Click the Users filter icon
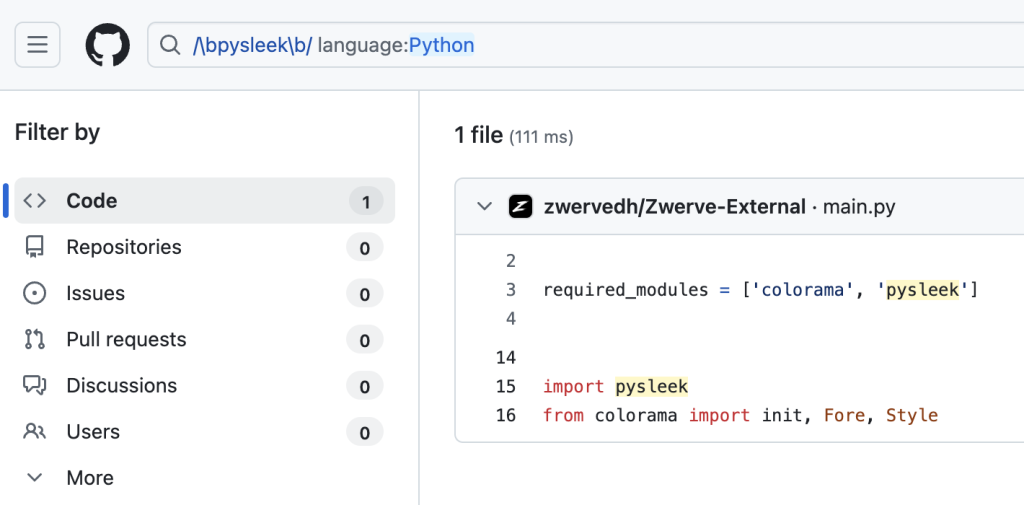Image resolution: width=1024 pixels, height=505 pixels. [35, 432]
